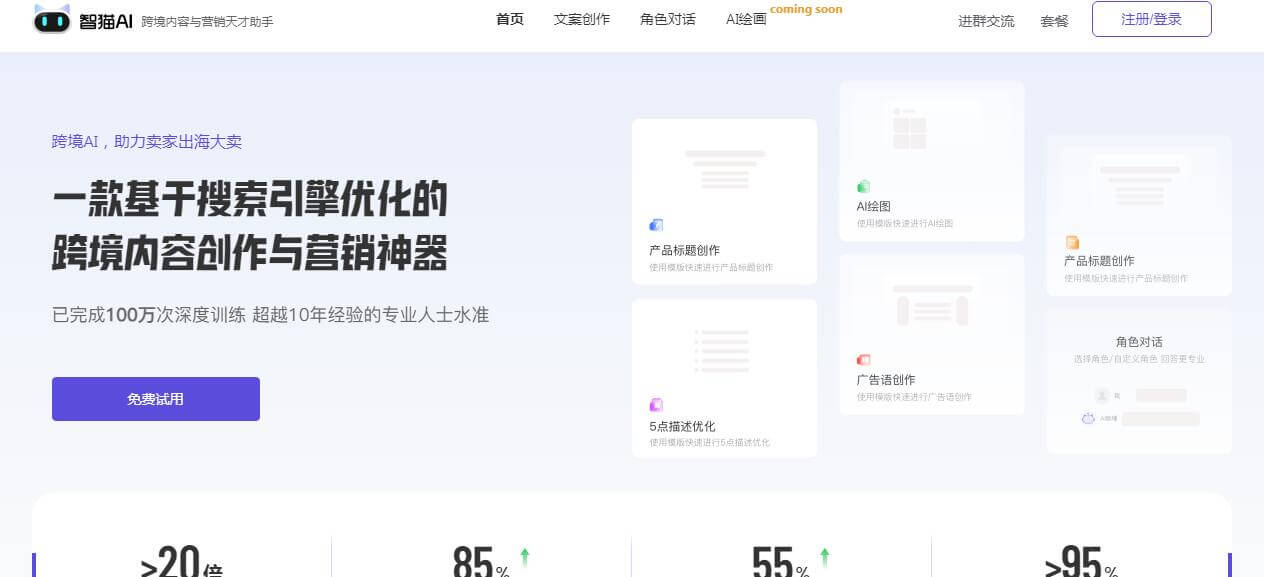The width and height of the screenshot is (1264, 577).
Task: Click the purple 5点描述优化 card icon
Action: tap(656, 405)
